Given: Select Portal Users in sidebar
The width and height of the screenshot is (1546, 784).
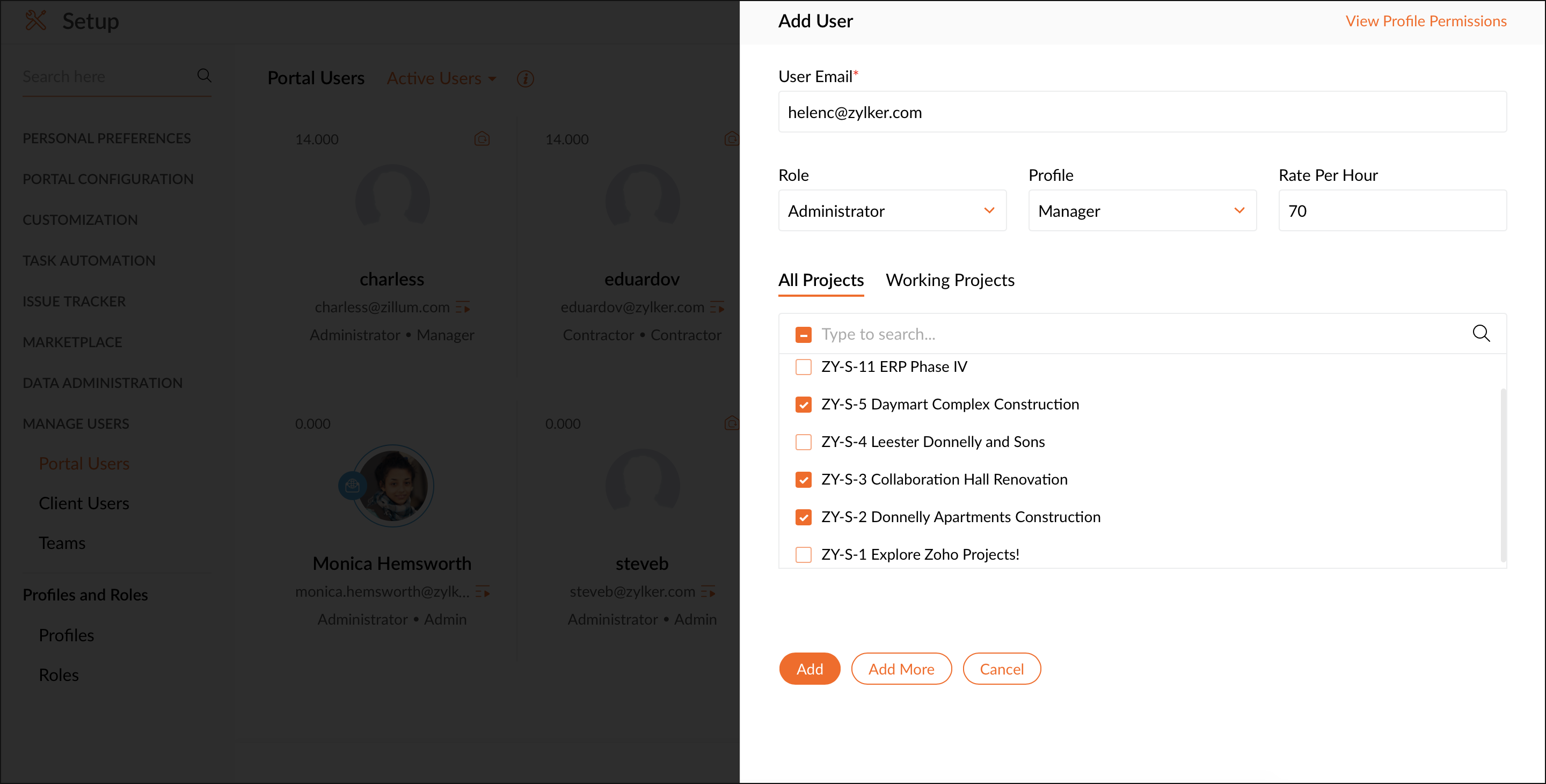Looking at the screenshot, I should [84, 464].
